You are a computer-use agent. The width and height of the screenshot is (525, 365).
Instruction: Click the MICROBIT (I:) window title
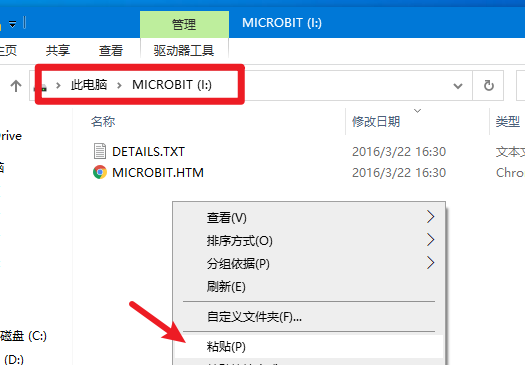pos(282,23)
